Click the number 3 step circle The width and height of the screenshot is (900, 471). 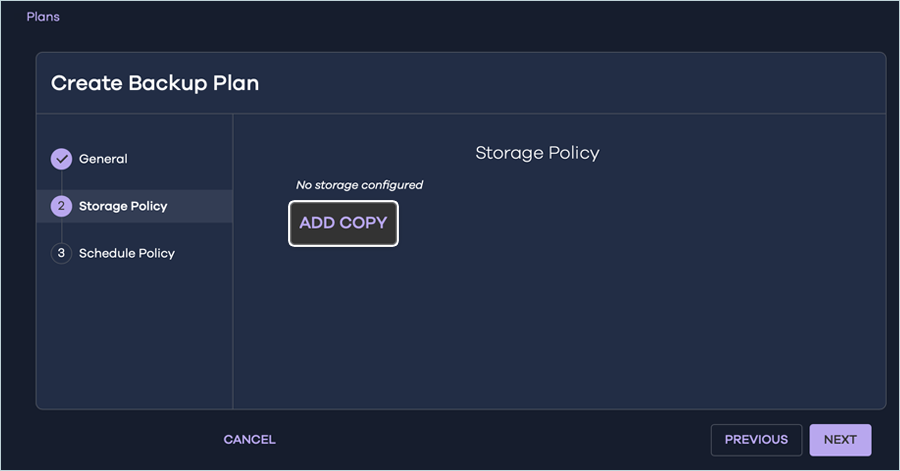61,254
